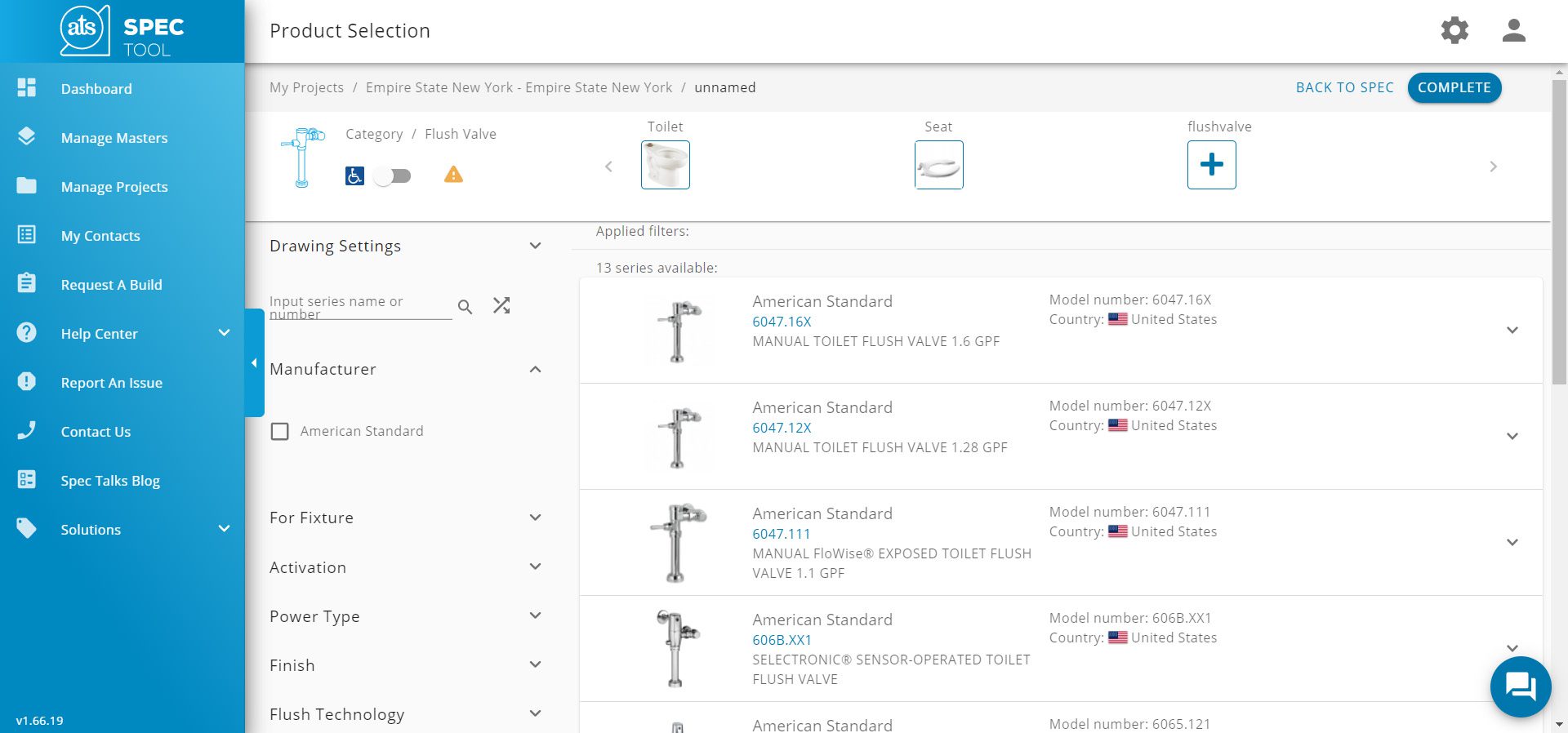Click the Request A Build clipboard icon
The width and height of the screenshot is (1568, 733).
click(27, 283)
